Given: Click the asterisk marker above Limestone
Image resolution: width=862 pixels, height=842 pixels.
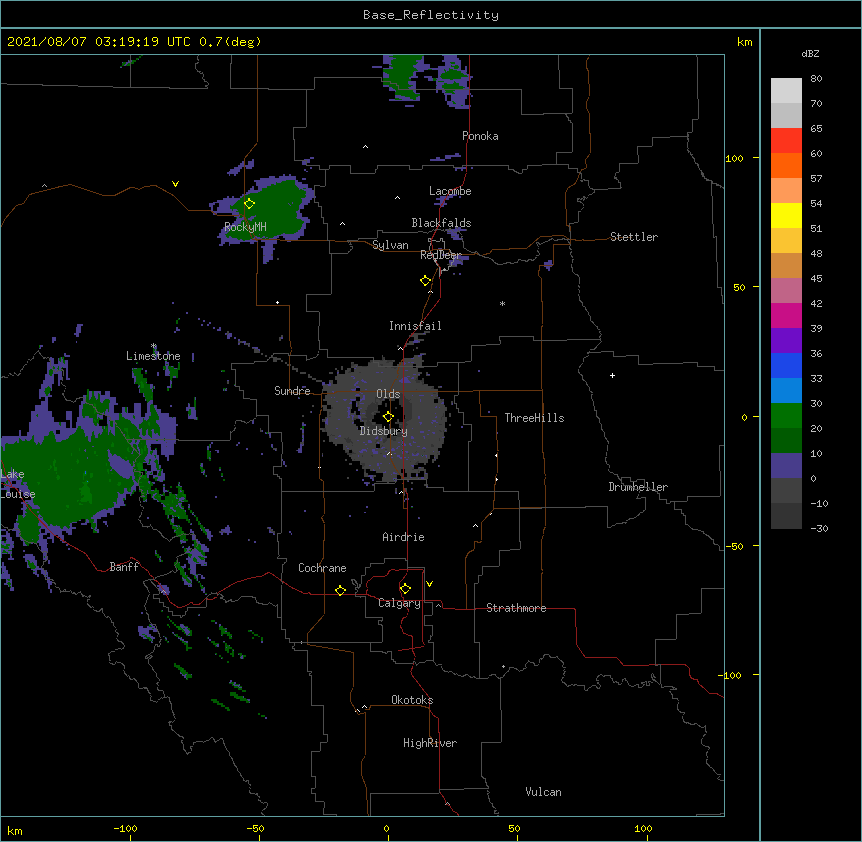Looking at the screenshot, I should pos(154,346).
